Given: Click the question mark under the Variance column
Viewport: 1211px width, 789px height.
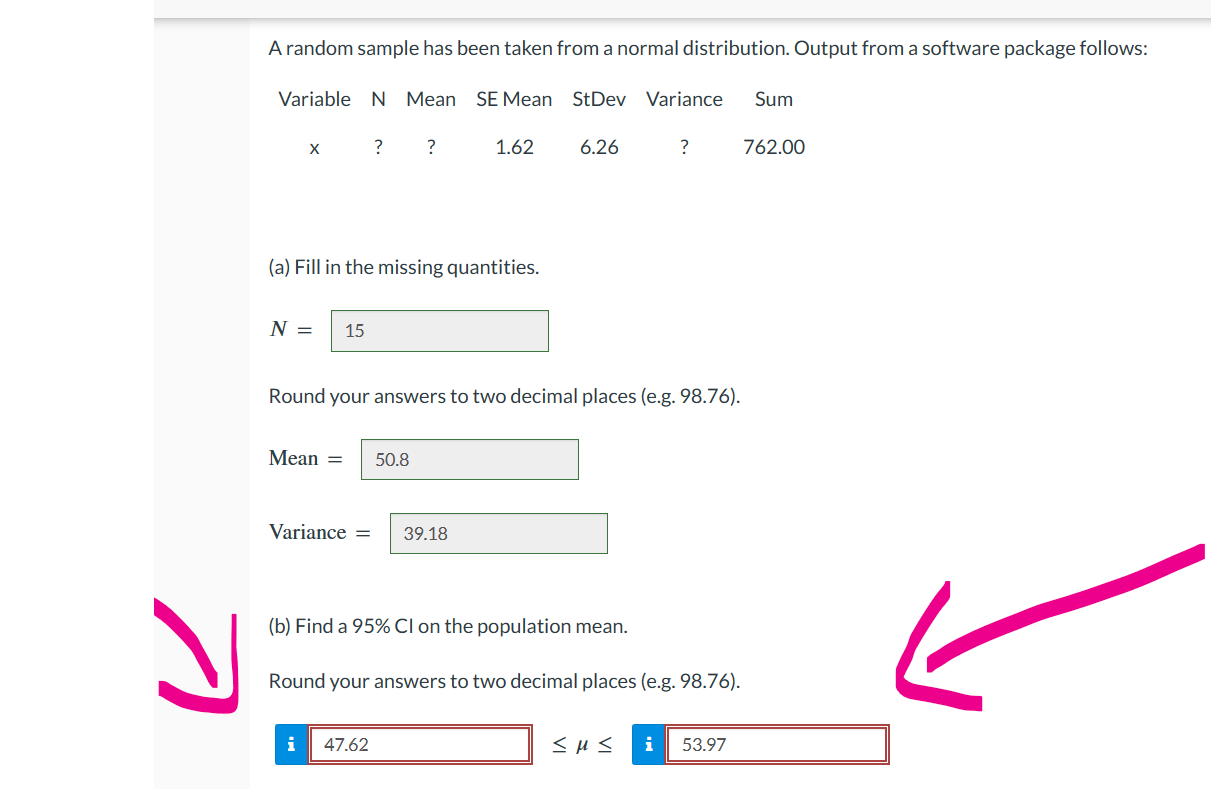Looking at the screenshot, I should 684,147.
